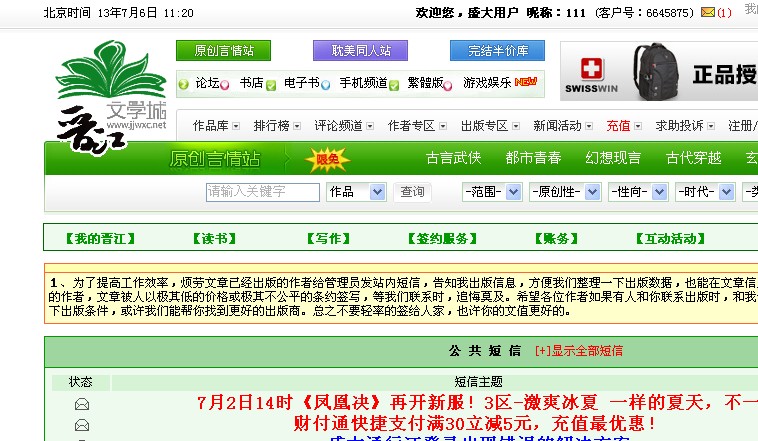Open the 【我的晋江】 section
The height and width of the screenshot is (441, 758).
pos(101,238)
